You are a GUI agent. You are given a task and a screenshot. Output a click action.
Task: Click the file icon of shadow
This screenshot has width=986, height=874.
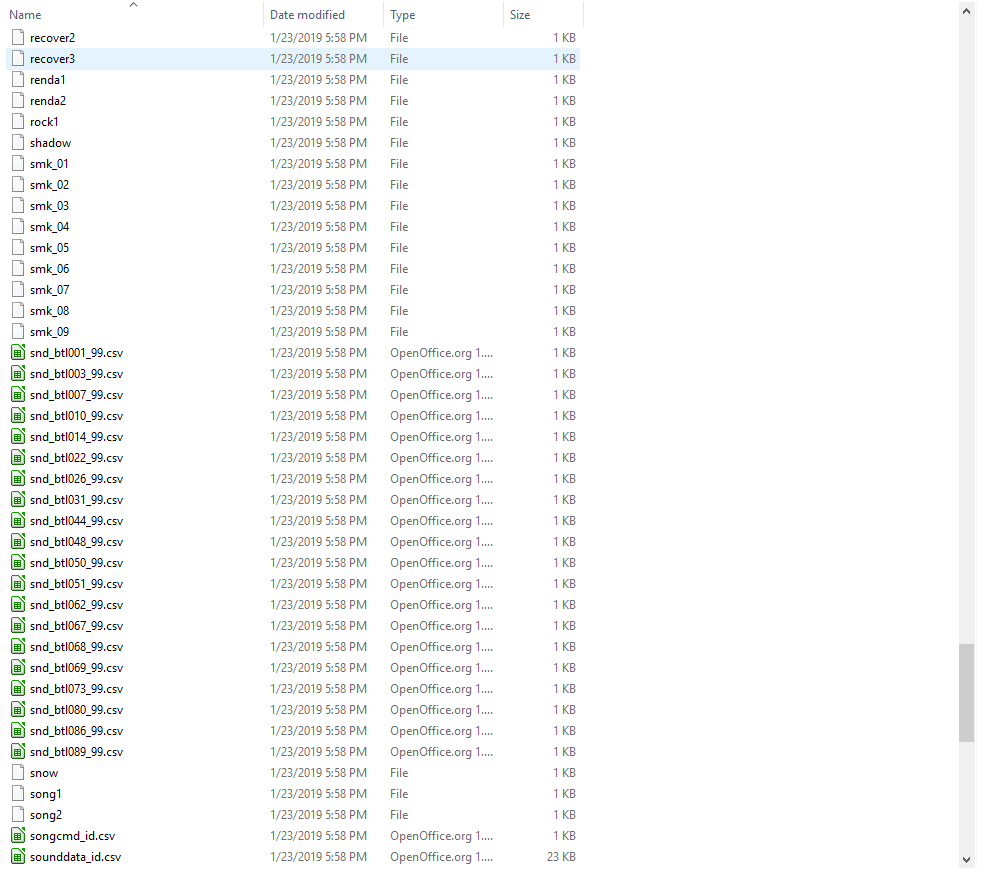pos(18,143)
